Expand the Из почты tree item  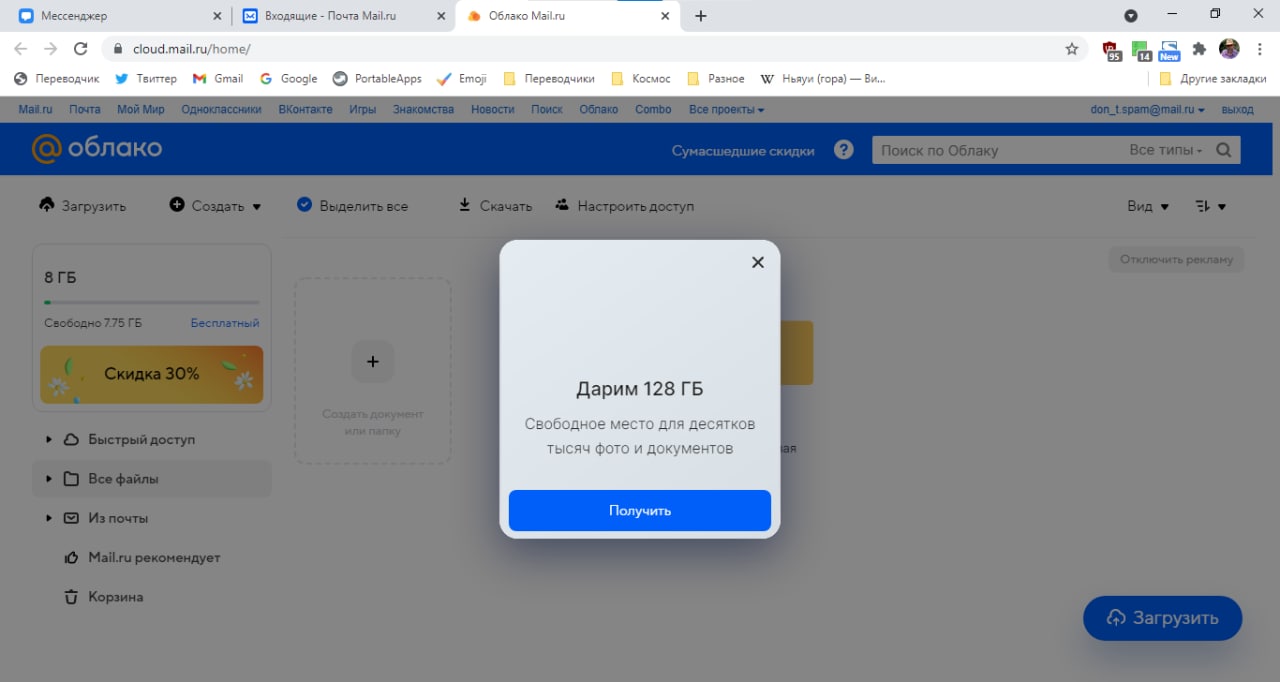(48, 518)
